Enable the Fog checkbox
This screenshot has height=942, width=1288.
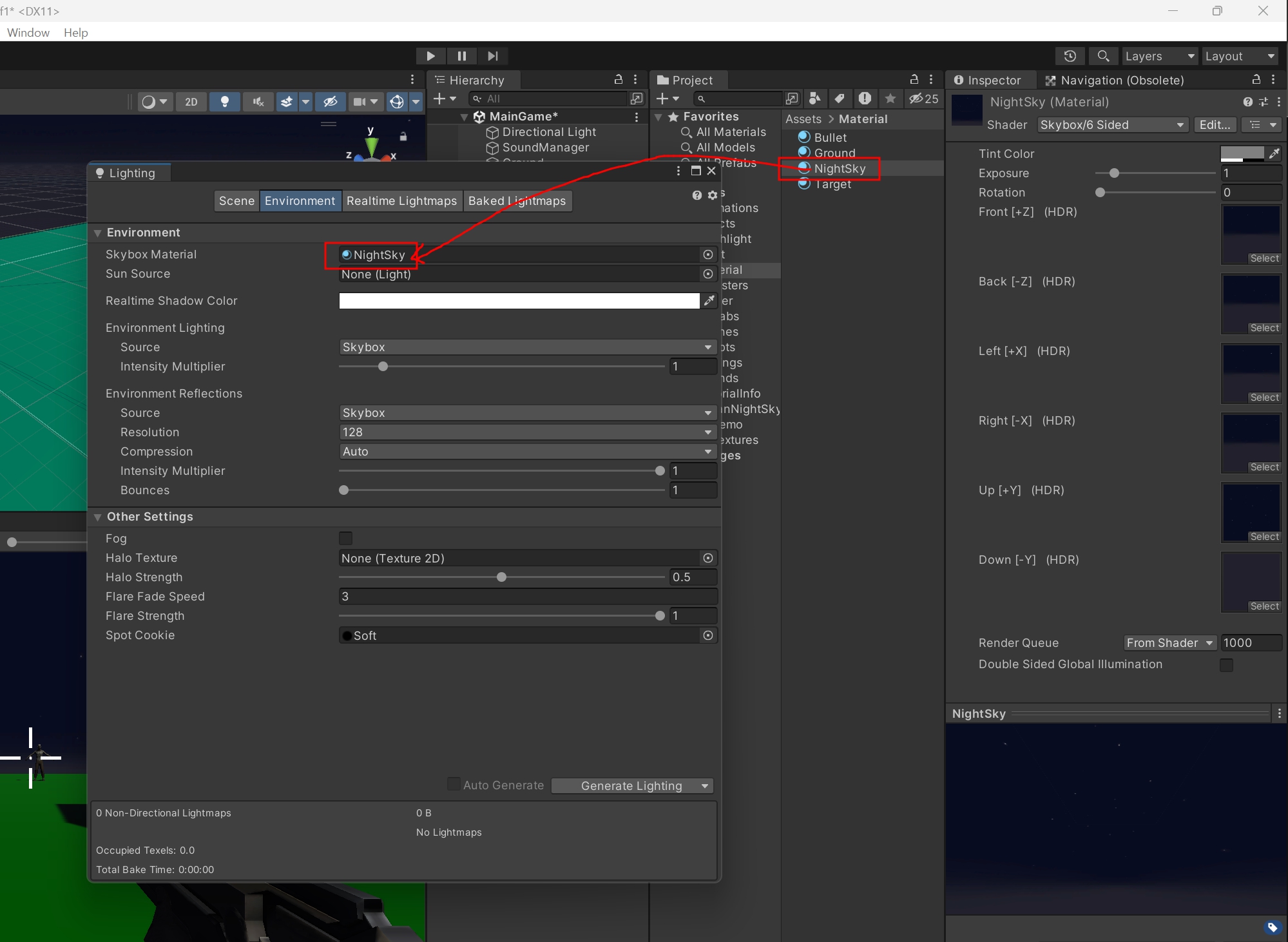click(346, 538)
